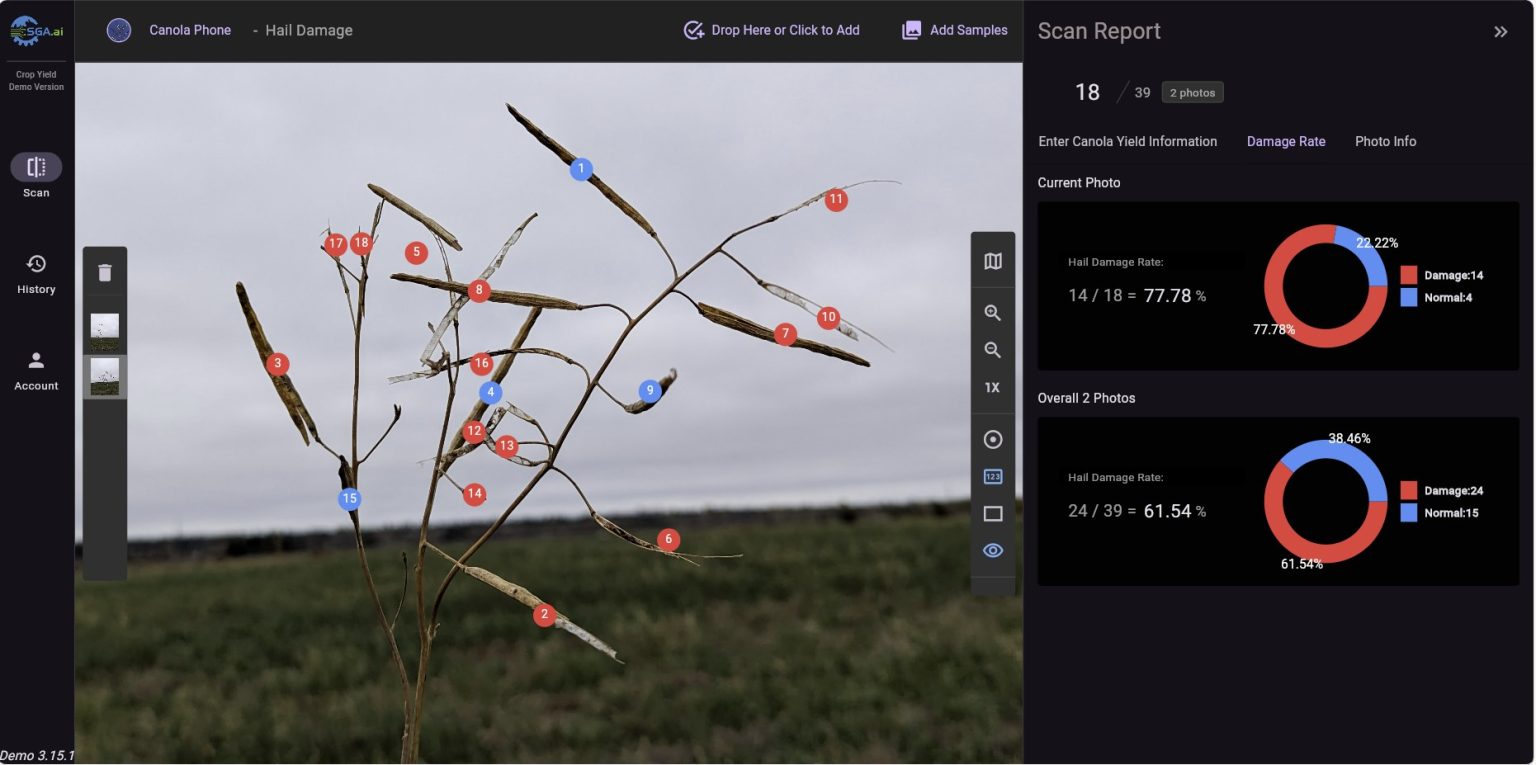Switch to Photo Info tab
The image size is (1536, 765).
(1385, 141)
